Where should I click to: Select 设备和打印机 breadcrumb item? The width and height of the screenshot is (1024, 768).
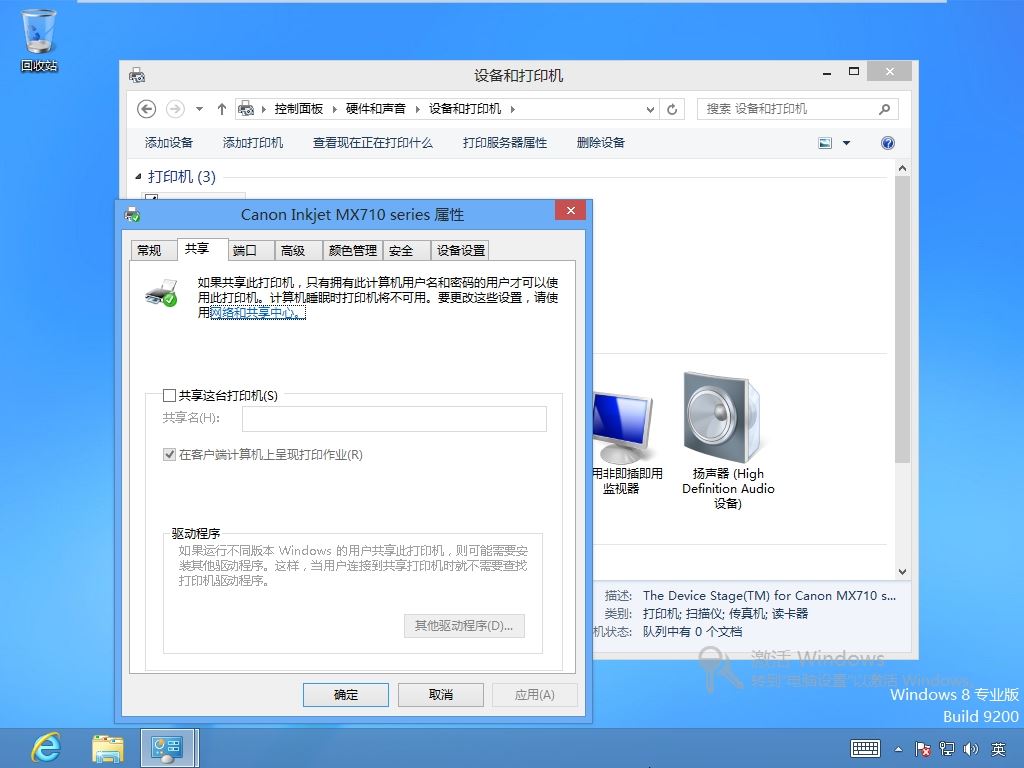[465, 109]
